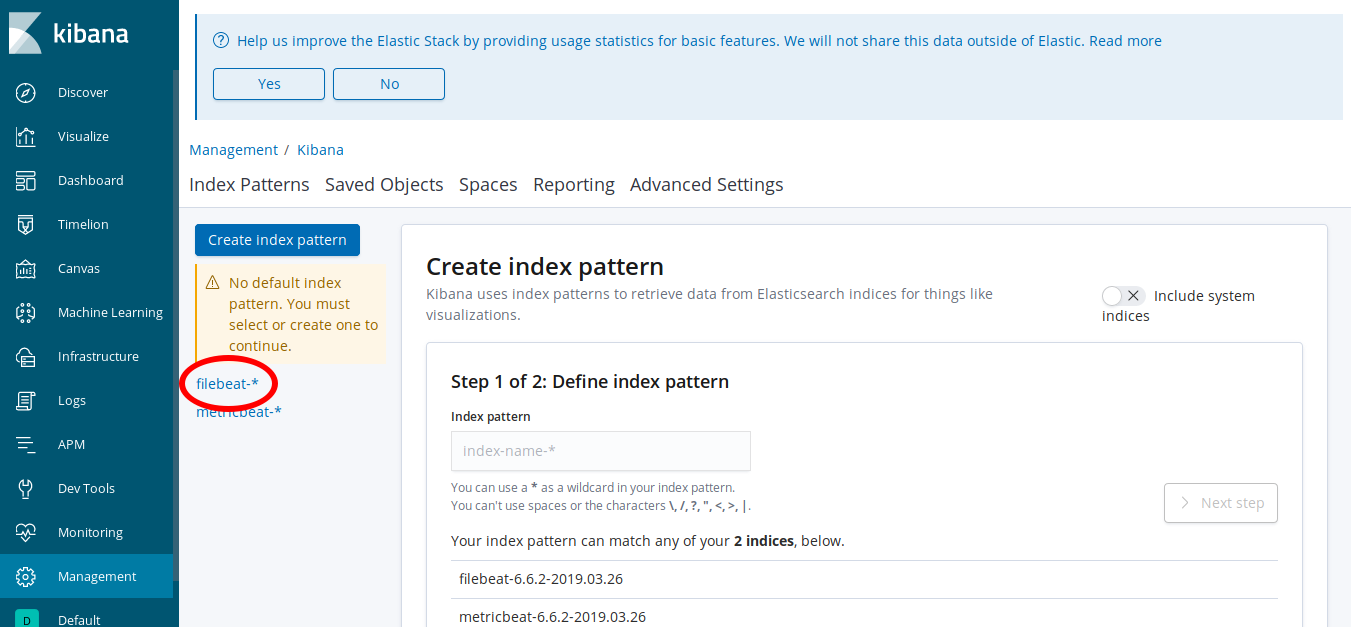Image resolution: width=1351 pixels, height=627 pixels.
Task: Switch to the Spaces tab
Action: point(488,184)
